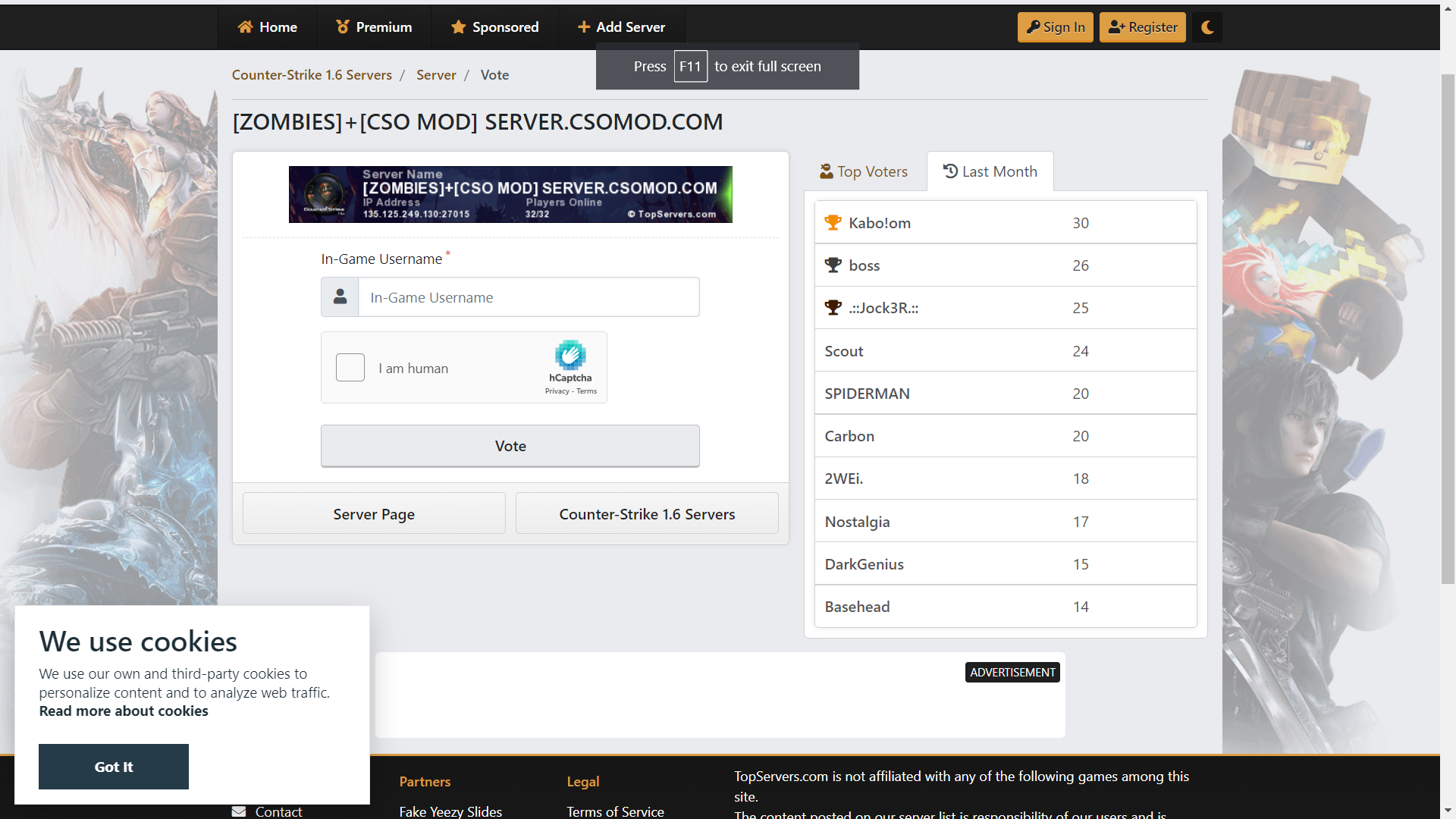
Task: Click the dark mode moon icon
Action: coord(1207,27)
